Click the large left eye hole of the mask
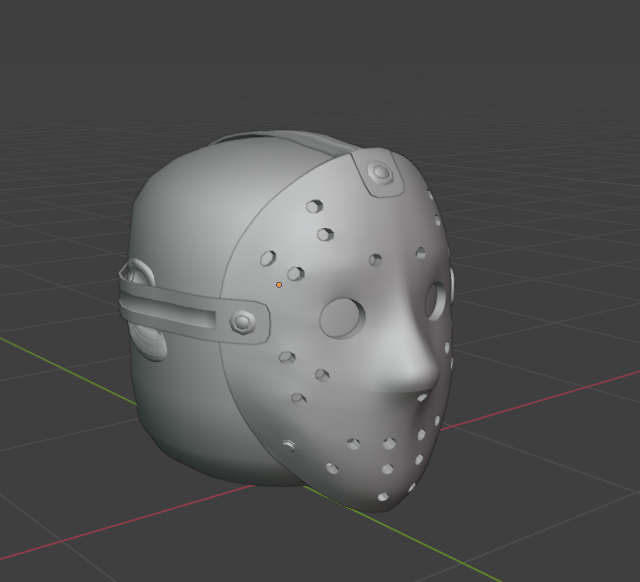The image size is (640, 582). point(342,318)
